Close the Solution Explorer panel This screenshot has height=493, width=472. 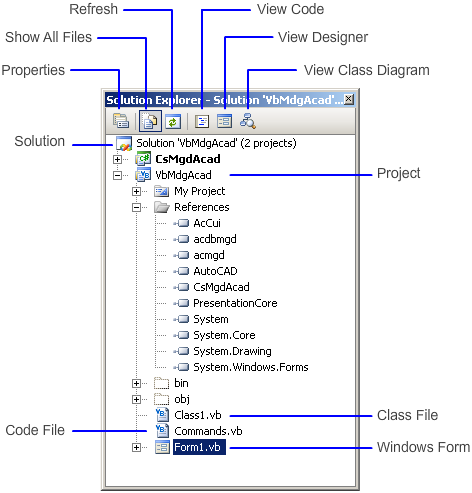pos(348,99)
